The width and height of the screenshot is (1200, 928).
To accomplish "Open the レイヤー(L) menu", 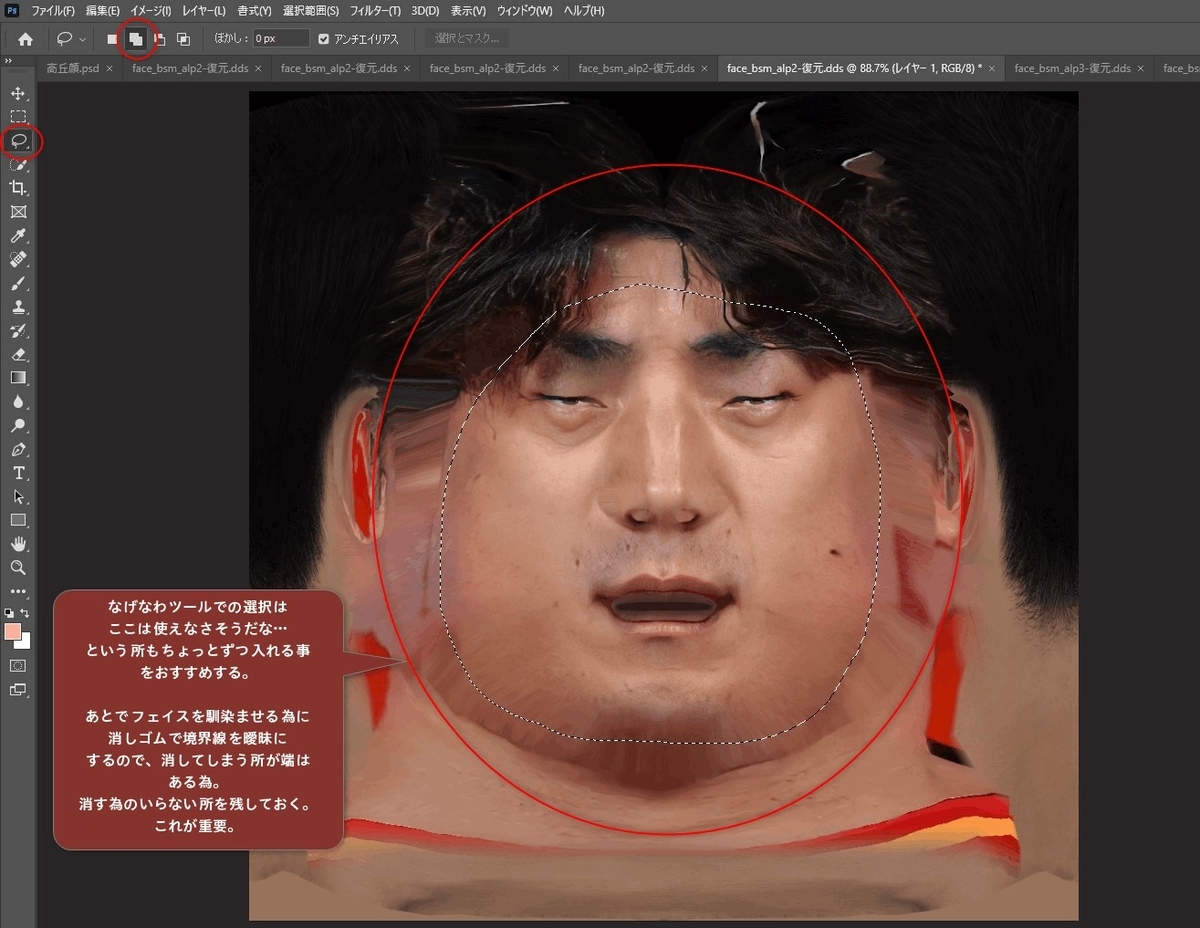I will coord(204,11).
